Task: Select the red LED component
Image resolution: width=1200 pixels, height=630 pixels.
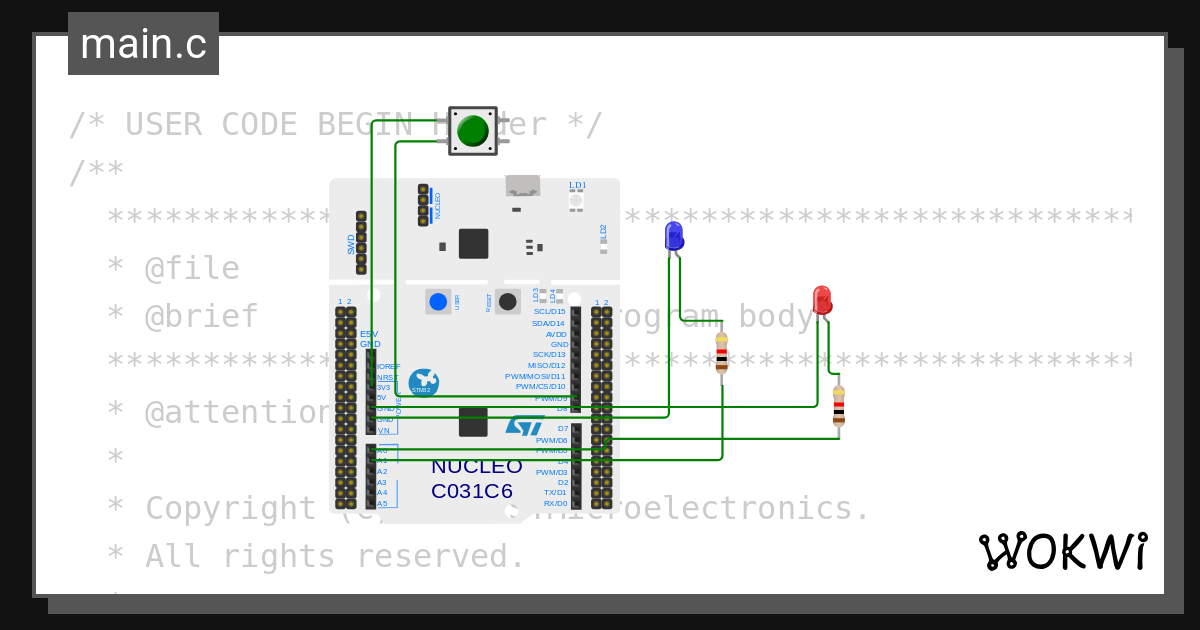Action: tap(821, 302)
